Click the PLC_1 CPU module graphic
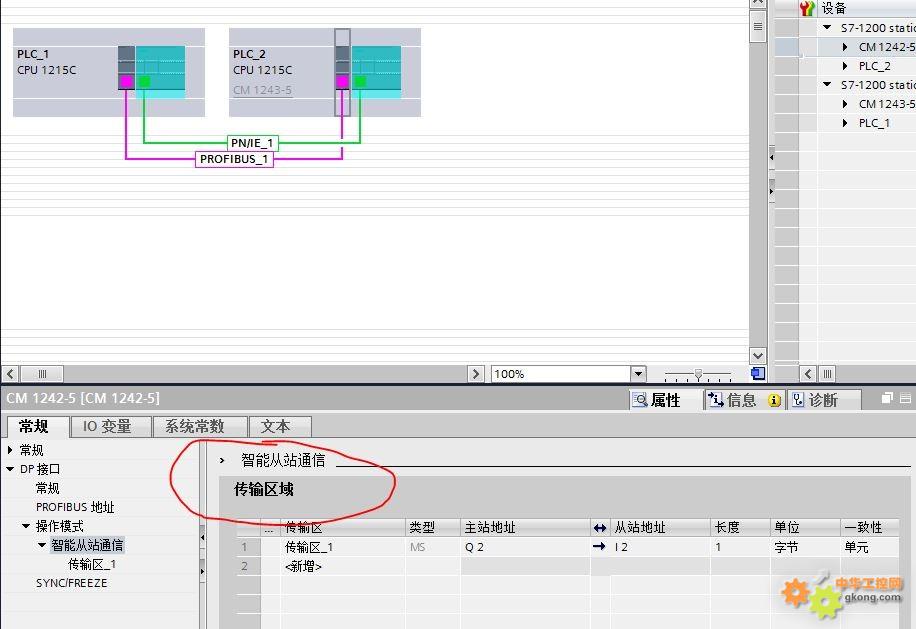 pyautogui.click(x=161, y=71)
